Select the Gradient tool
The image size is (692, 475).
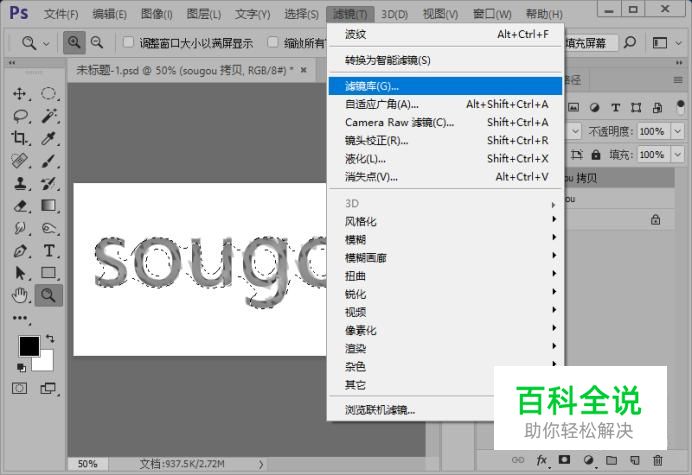pos(49,206)
